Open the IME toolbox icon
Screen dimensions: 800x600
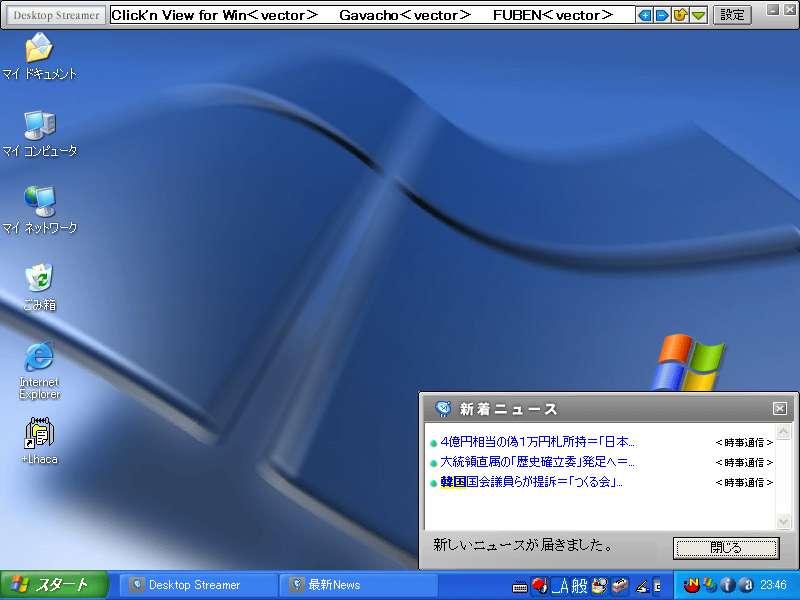click(619, 586)
